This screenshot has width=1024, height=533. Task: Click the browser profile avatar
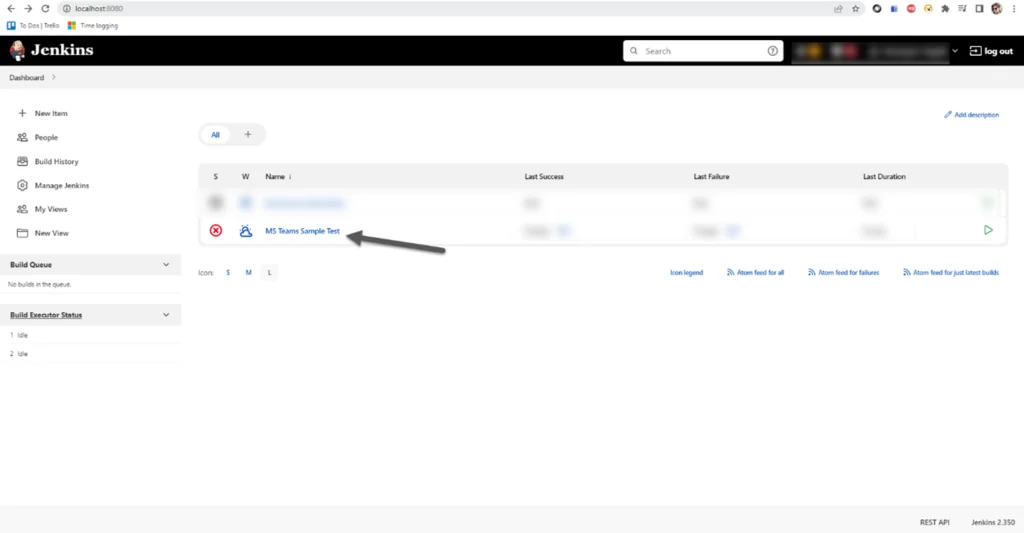tap(997, 8)
